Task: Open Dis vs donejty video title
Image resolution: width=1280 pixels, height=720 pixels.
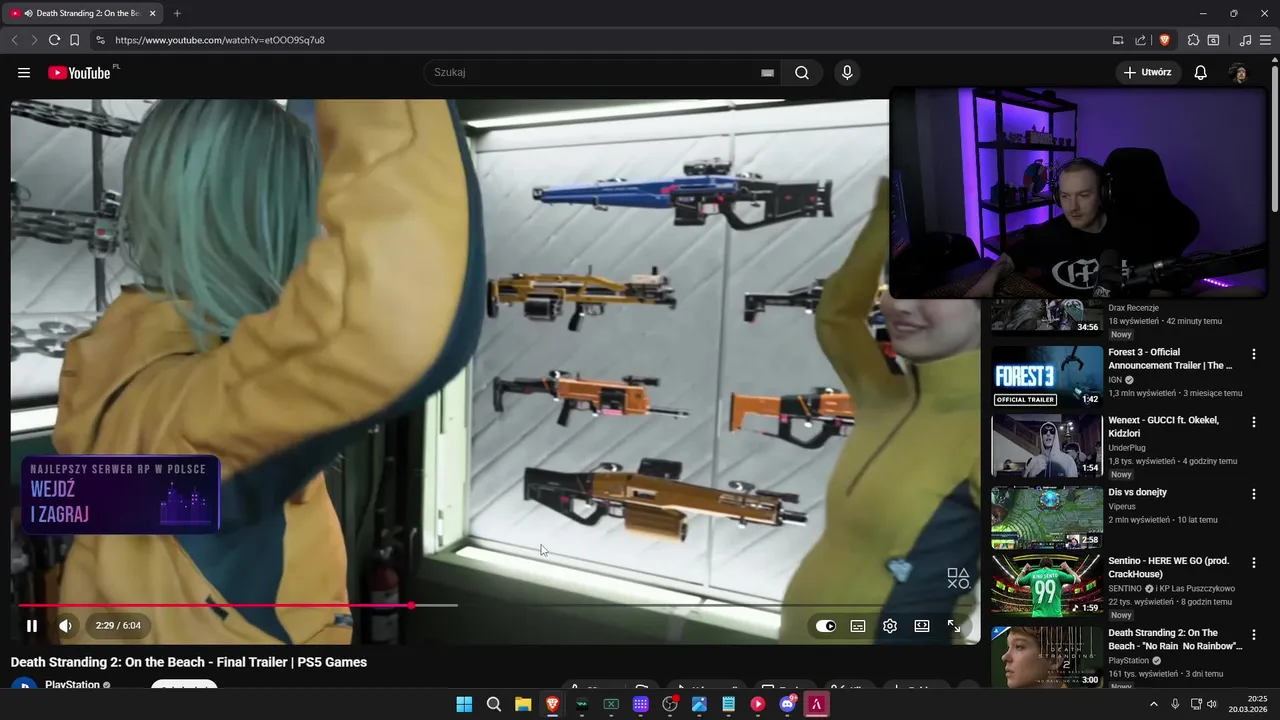Action: 1137,492
